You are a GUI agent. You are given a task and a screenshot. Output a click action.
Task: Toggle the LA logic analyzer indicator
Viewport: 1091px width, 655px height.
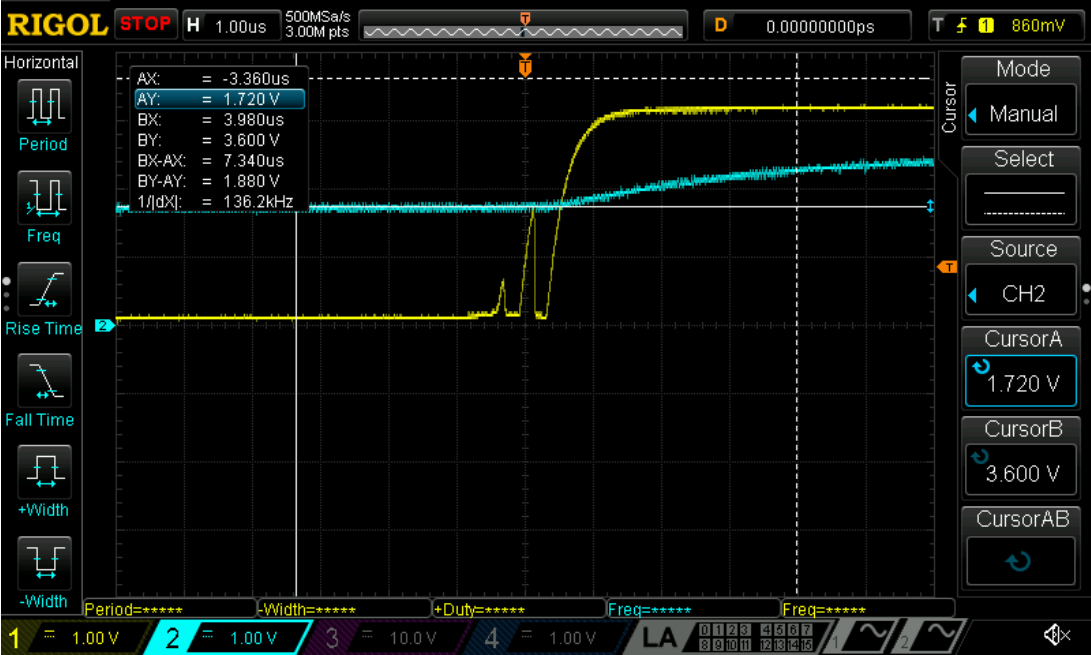(659, 637)
